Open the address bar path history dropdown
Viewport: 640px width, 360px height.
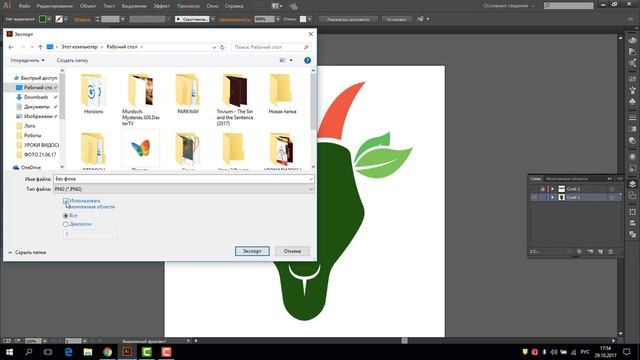click(214, 47)
